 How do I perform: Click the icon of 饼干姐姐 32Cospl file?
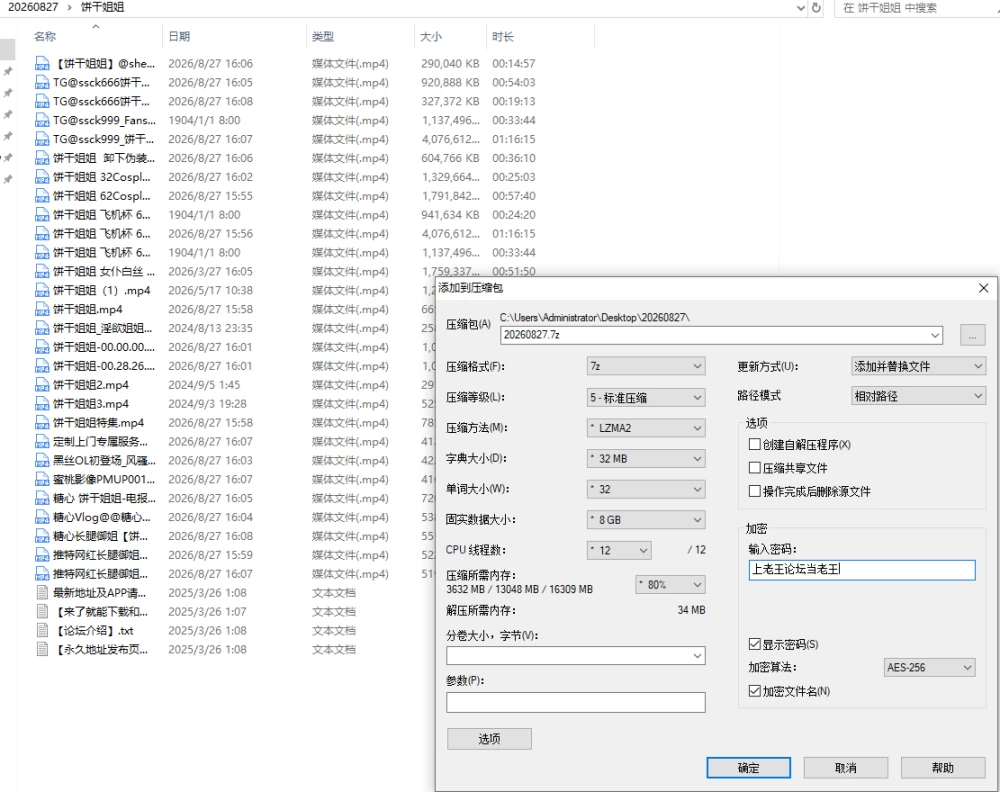42,177
